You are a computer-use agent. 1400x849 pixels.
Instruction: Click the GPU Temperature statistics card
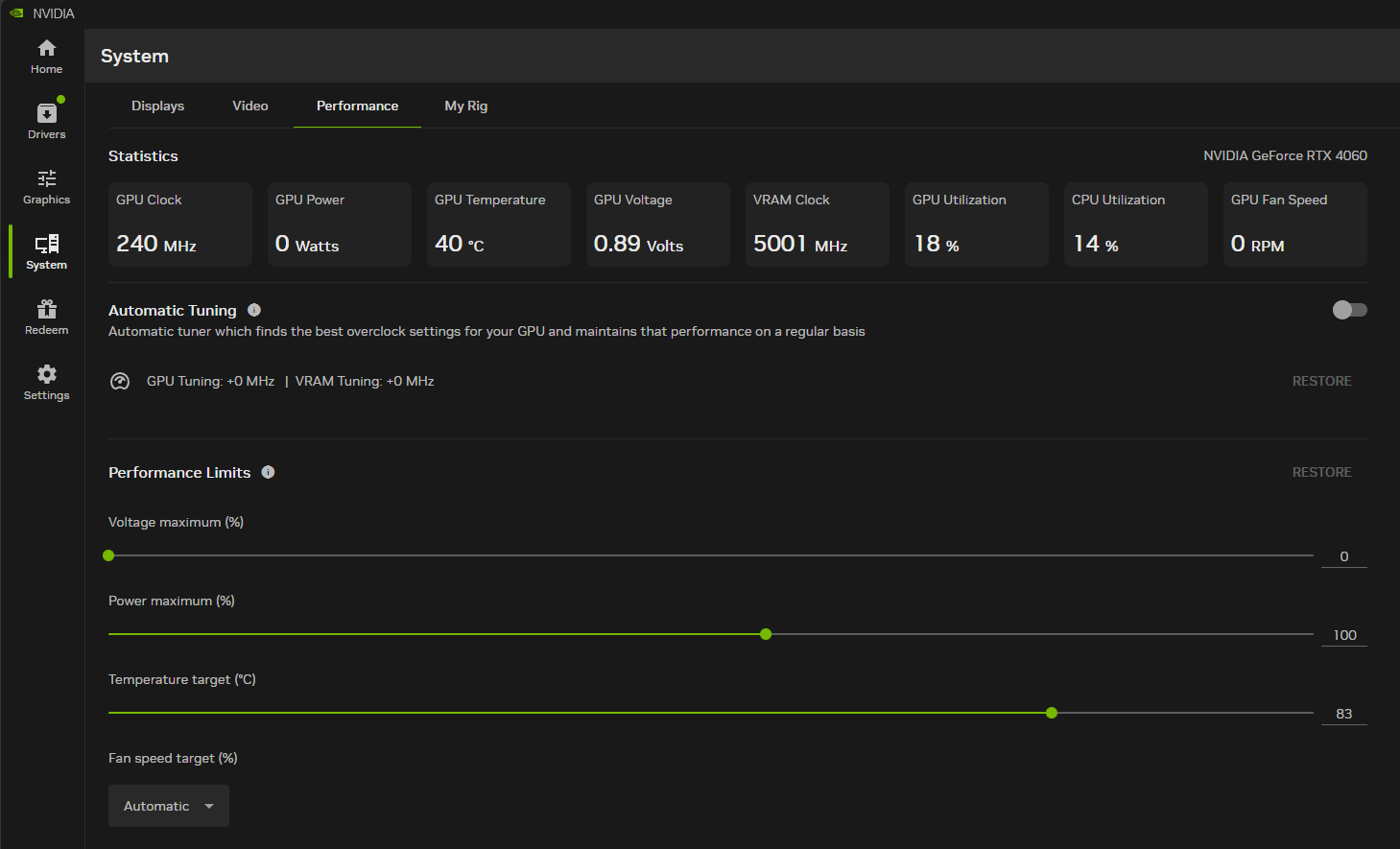coord(499,224)
